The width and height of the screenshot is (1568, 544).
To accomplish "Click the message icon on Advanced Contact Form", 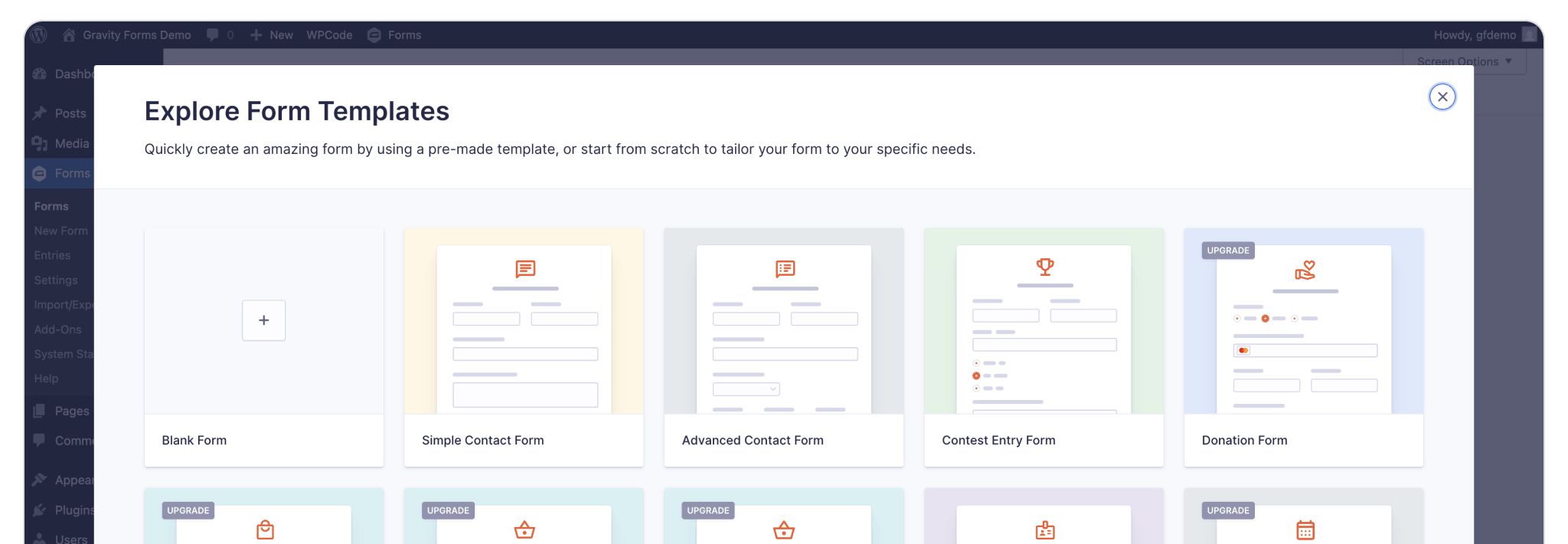I will click(x=786, y=269).
